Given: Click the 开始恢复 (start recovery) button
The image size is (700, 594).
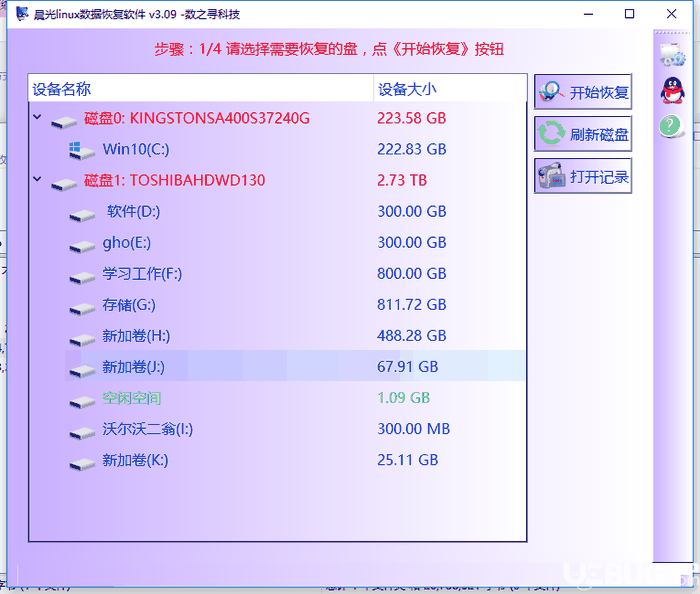Looking at the screenshot, I should 583,92.
